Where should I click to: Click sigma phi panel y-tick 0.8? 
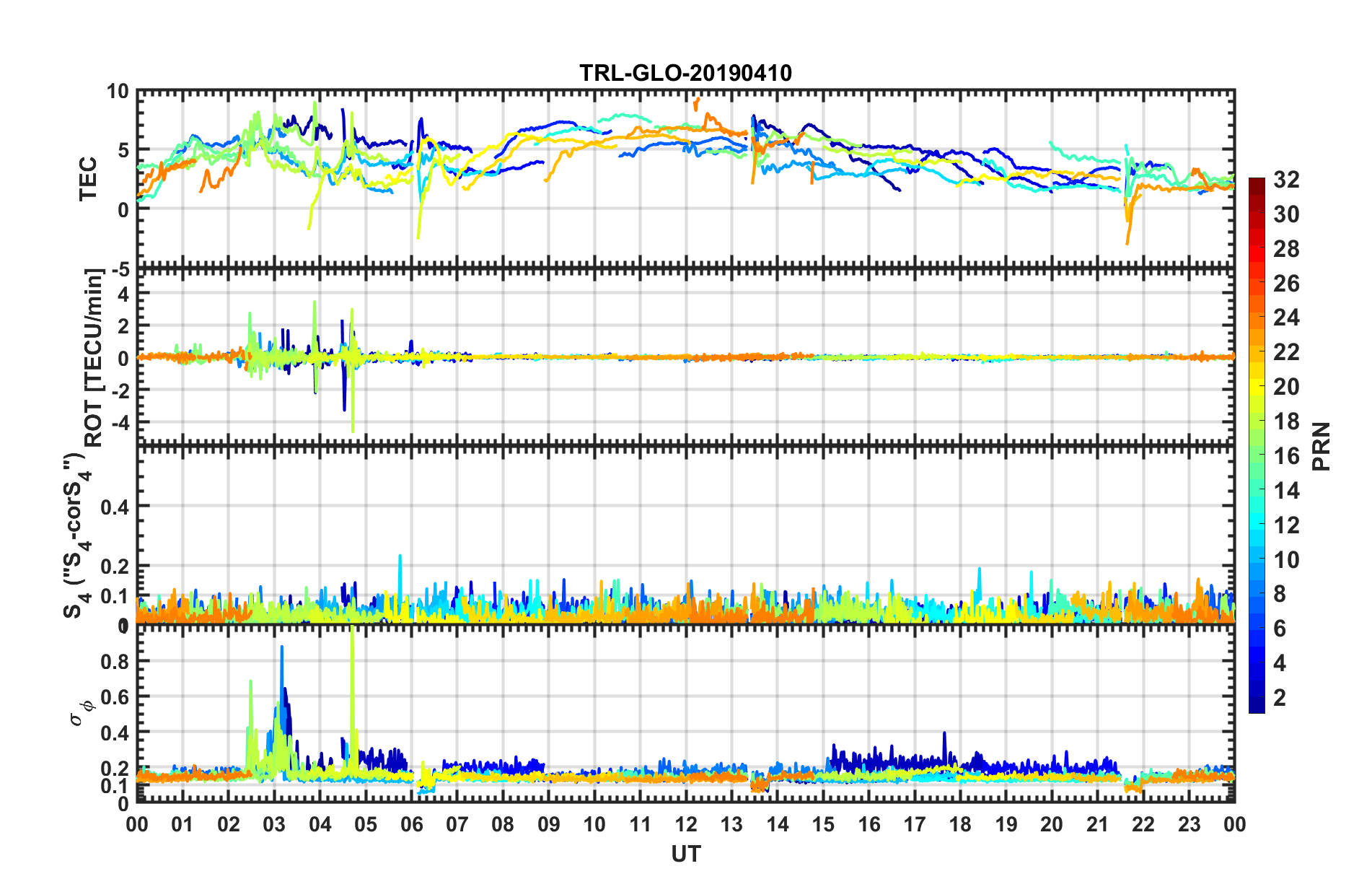115,662
